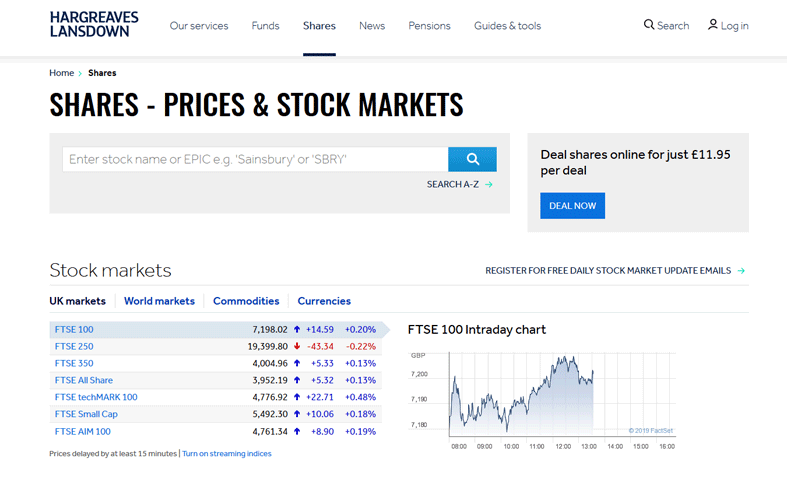This screenshot has height=479, width=787.
Task: Click the breadcrumb chevron after Home
Action: pyautogui.click(x=80, y=73)
